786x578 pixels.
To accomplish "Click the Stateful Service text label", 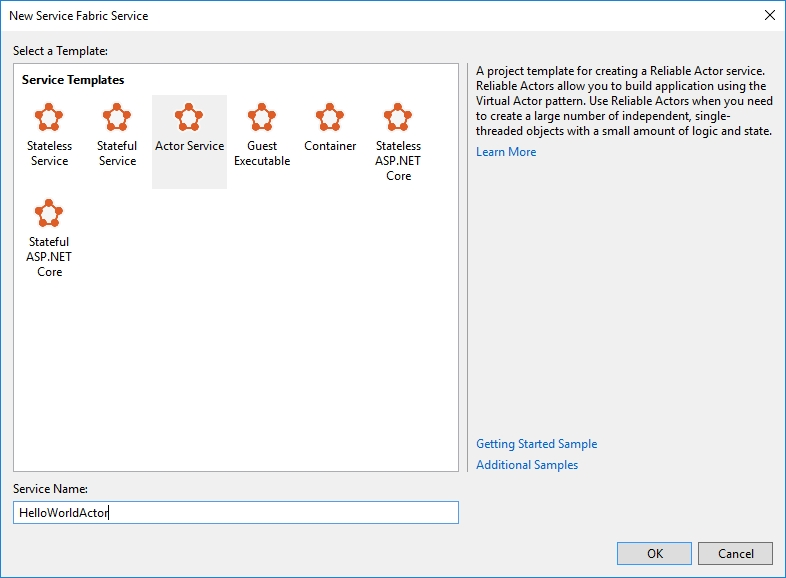I will (117, 153).
